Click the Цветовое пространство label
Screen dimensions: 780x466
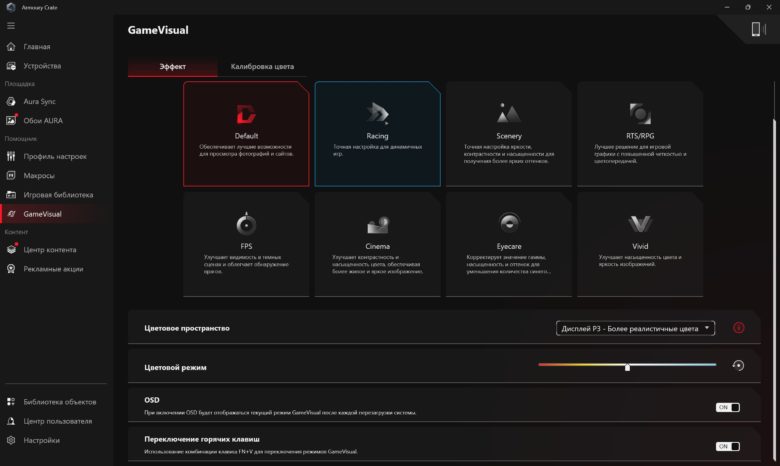click(x=187, y=328)
